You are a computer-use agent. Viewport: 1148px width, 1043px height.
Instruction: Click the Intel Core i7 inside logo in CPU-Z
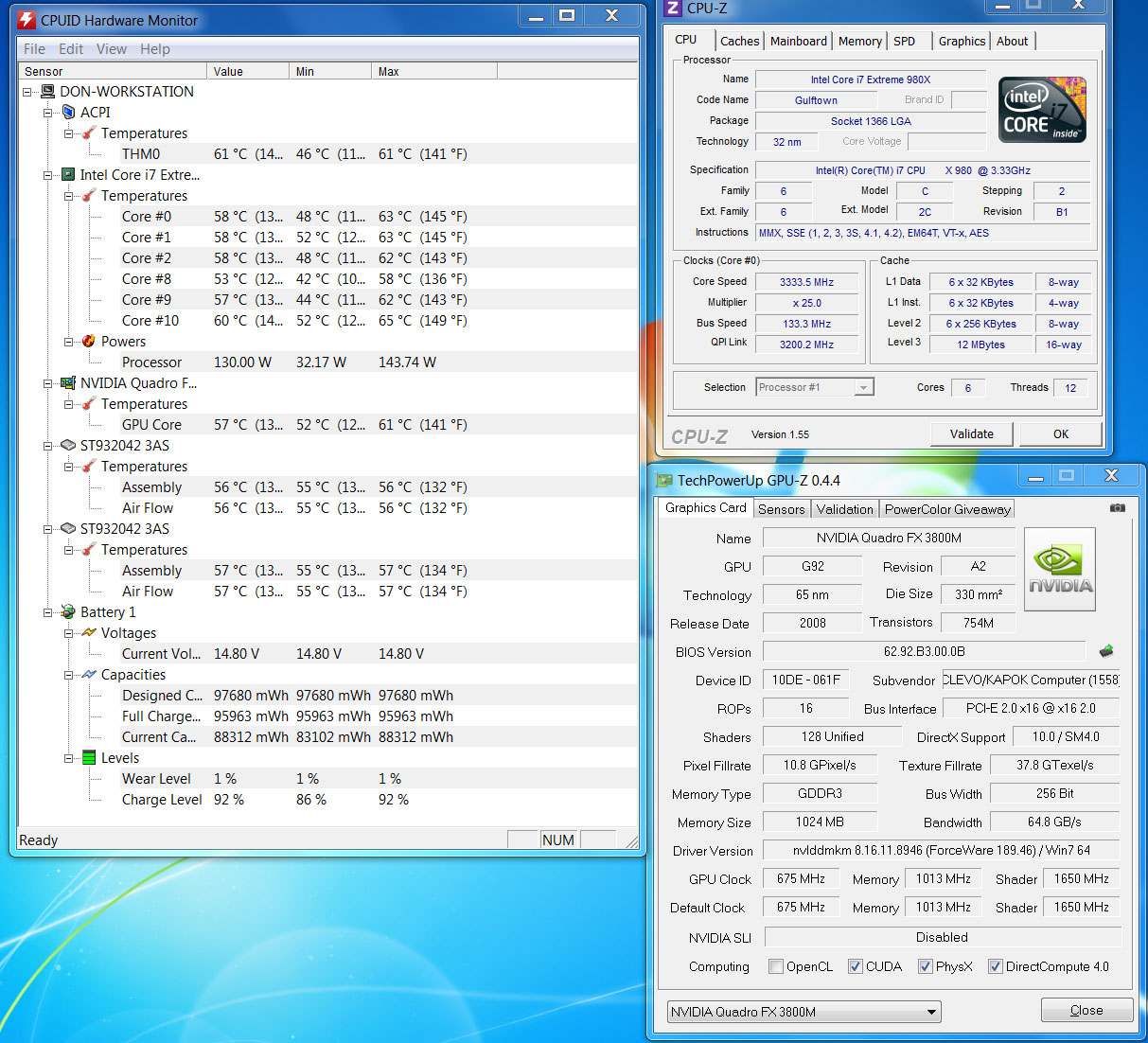1042,110
